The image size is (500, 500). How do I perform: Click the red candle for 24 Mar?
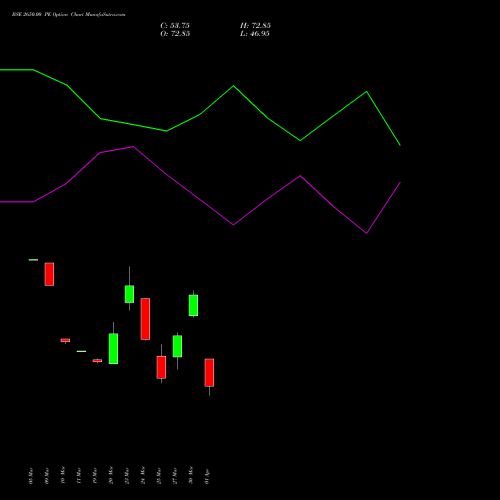pos(145,319)
